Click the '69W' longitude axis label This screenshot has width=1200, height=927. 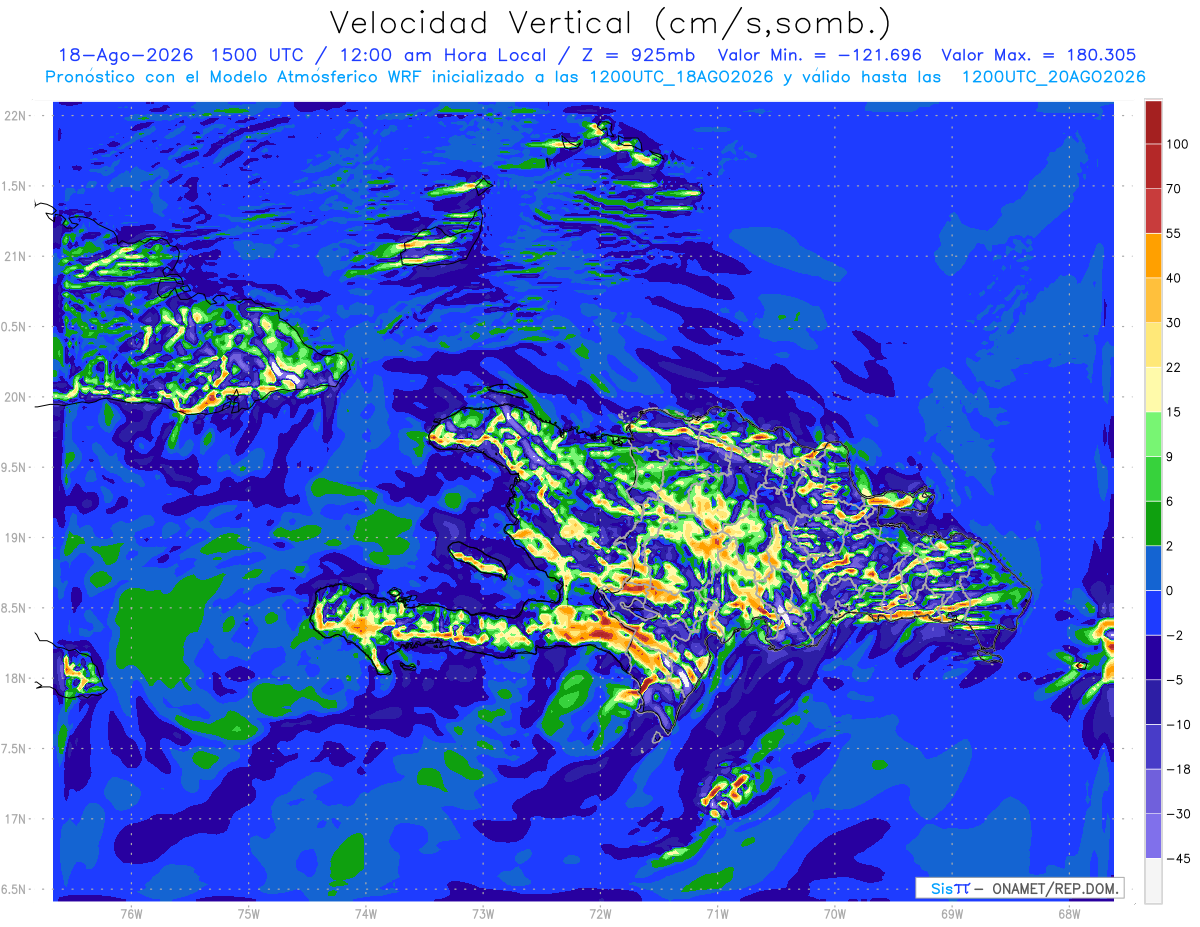tap(952, 913)
